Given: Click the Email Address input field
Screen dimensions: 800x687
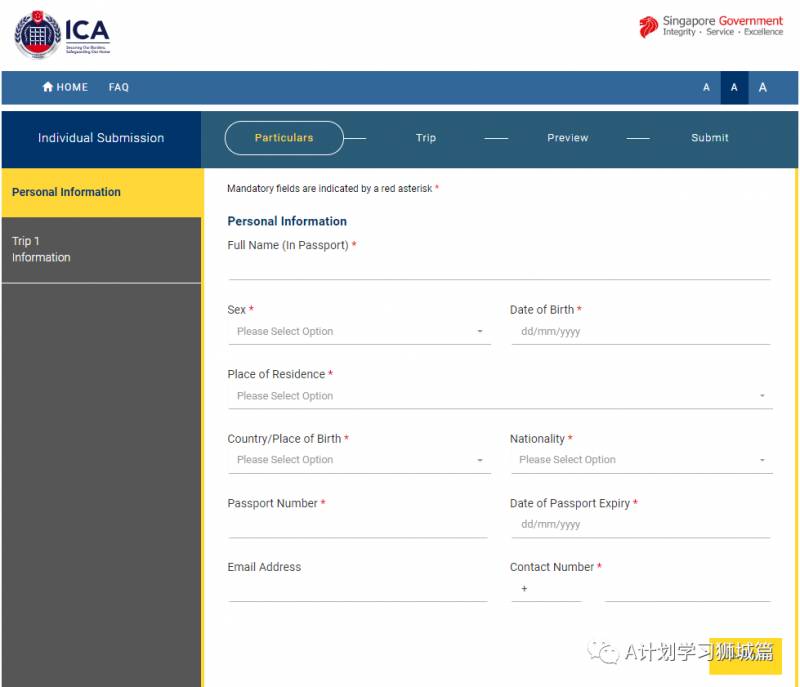Looking at the screenshot, I should point(357,590).
